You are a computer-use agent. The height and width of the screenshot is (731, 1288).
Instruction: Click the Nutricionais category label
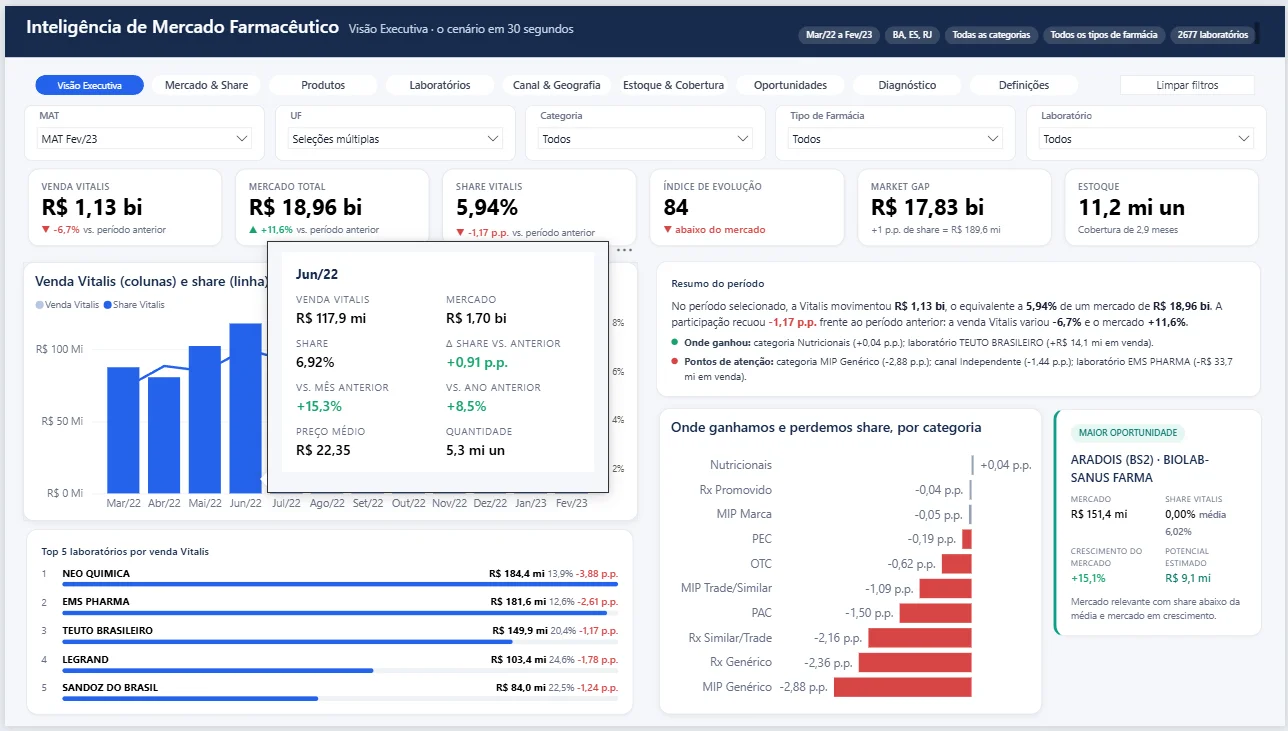point(741,465)
